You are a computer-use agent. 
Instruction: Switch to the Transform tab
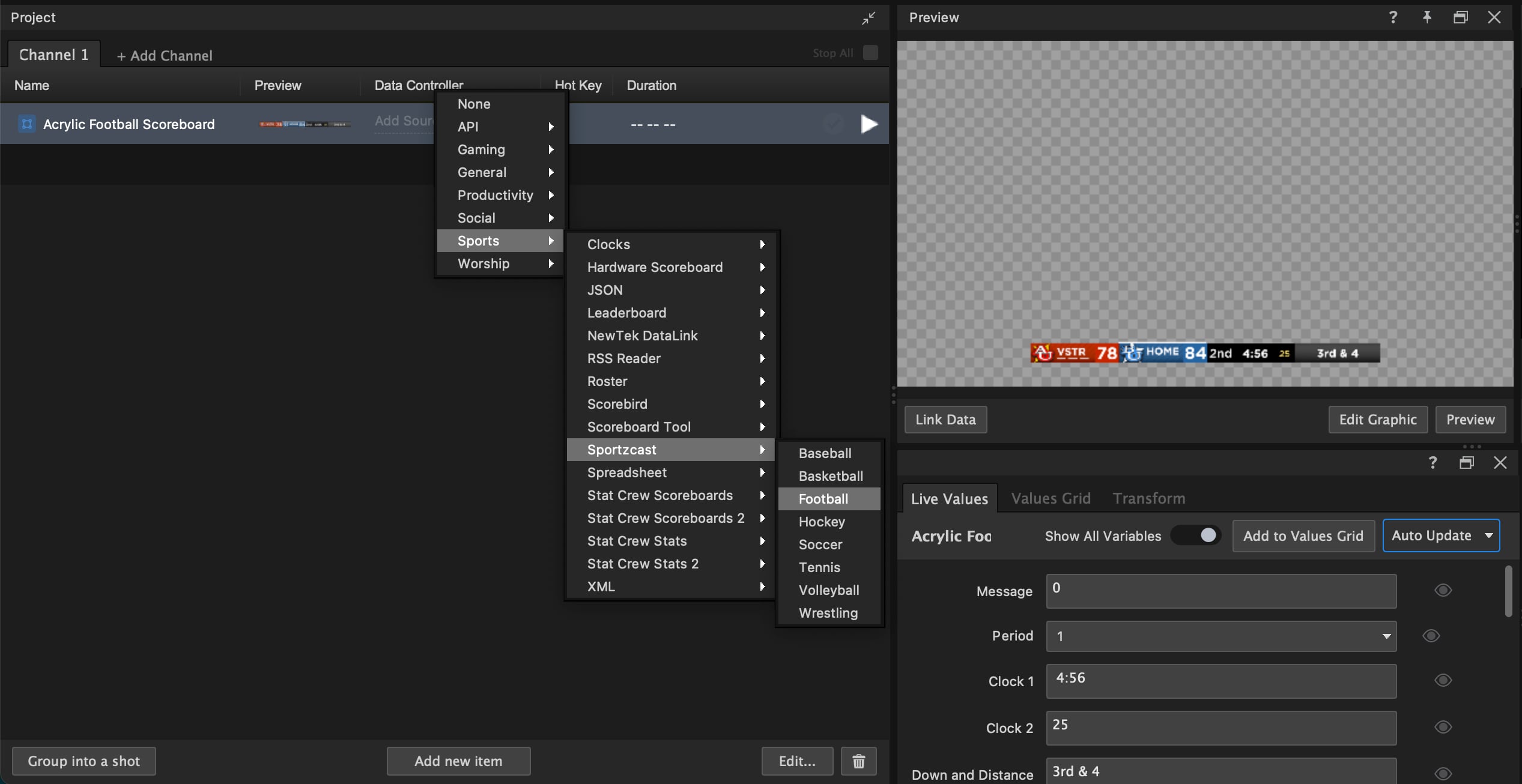point(1148,498)
